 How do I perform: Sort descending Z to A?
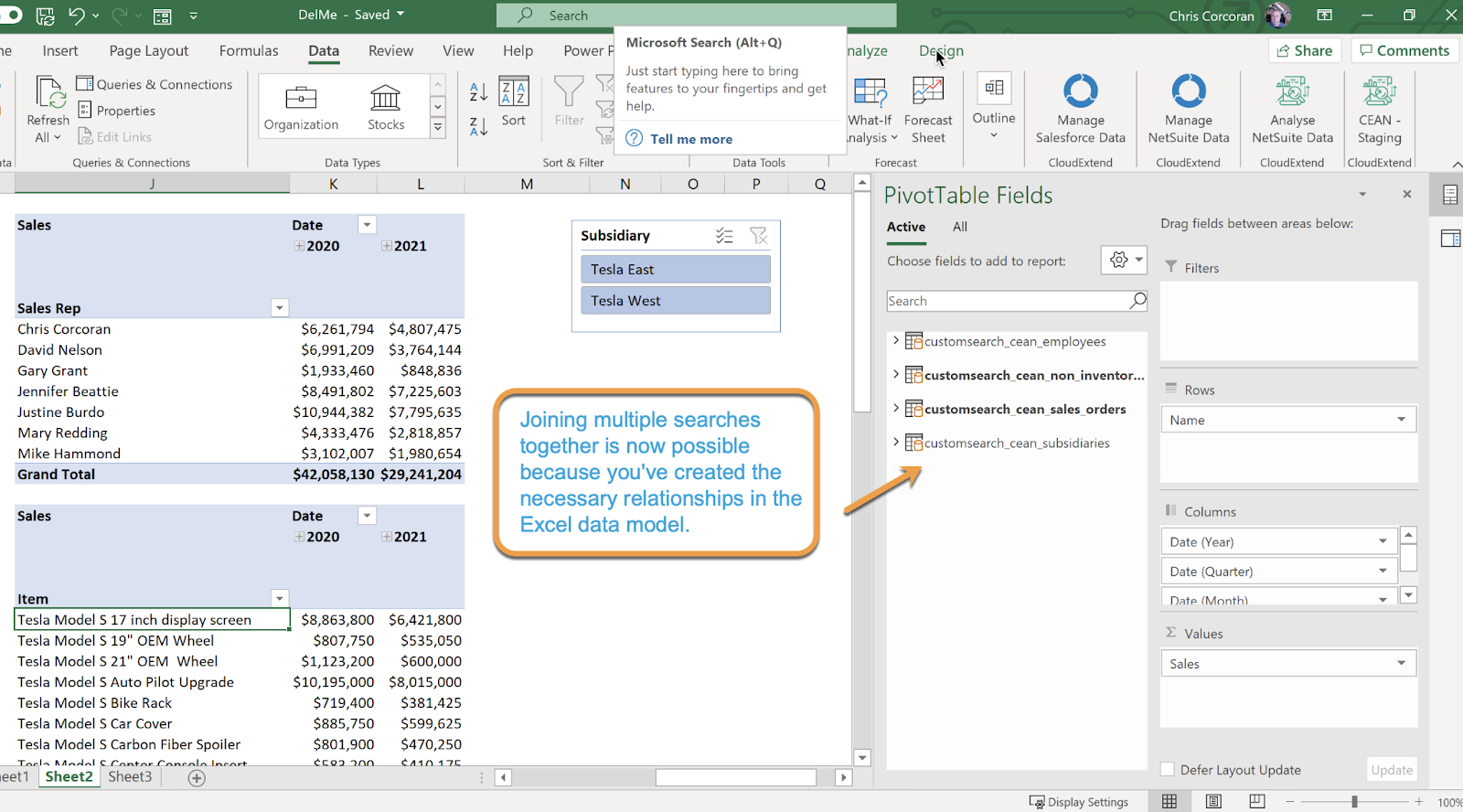(x=478, y=127)
